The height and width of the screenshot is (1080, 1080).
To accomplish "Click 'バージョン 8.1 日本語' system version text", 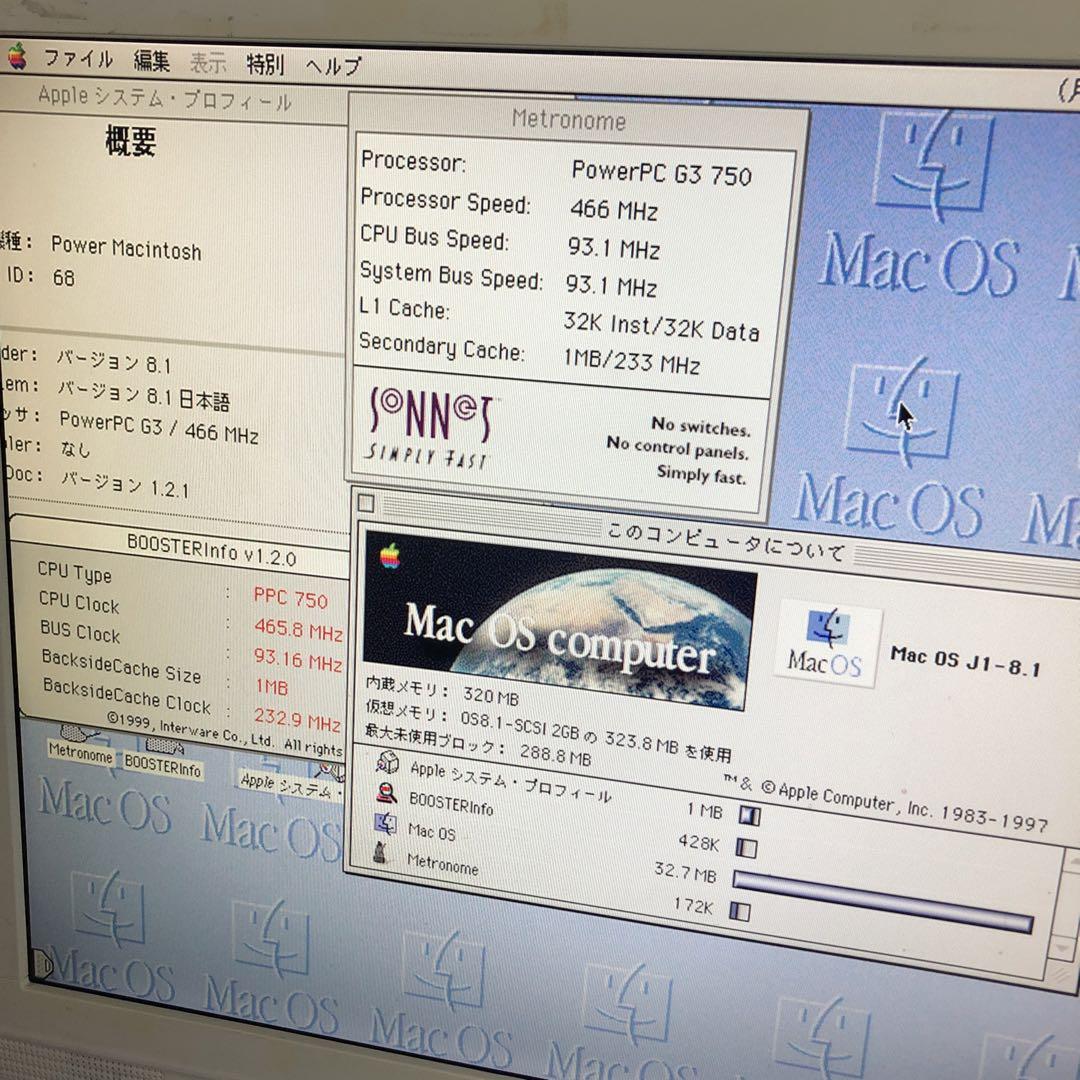I will (x=143, y=395).
